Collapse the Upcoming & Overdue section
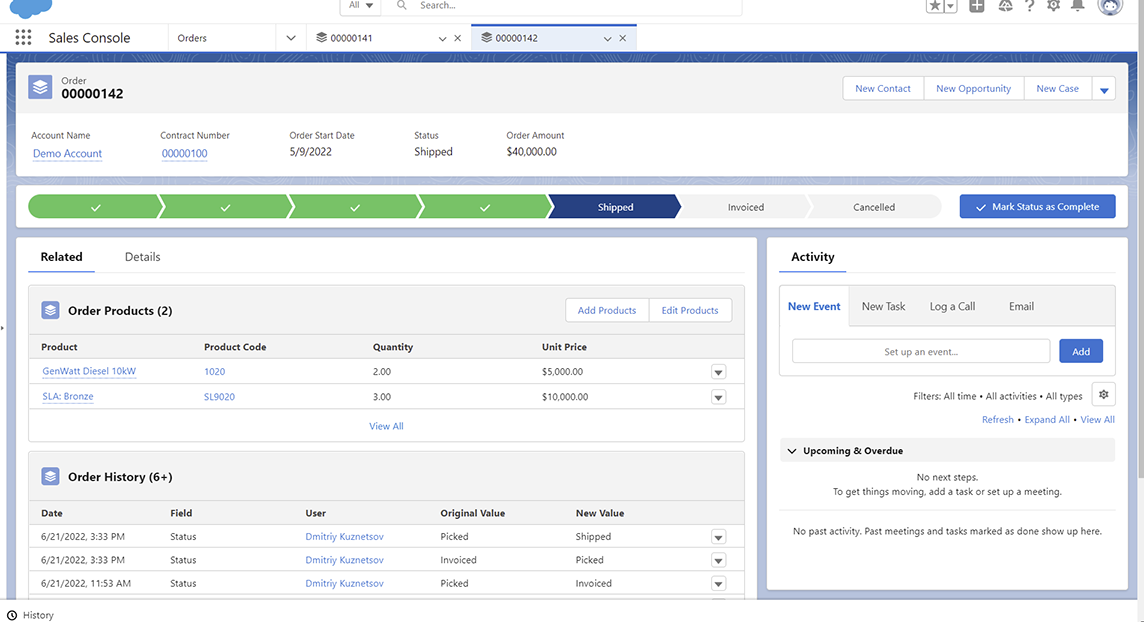1144x622 pixels. [792, 451]
